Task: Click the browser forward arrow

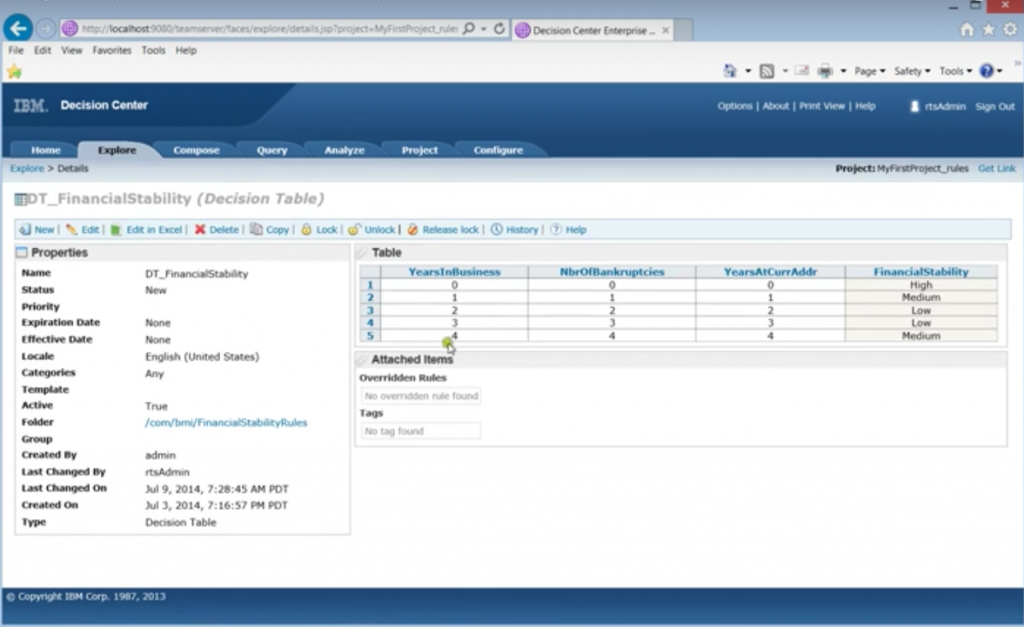Action: [x=46, y=29]
